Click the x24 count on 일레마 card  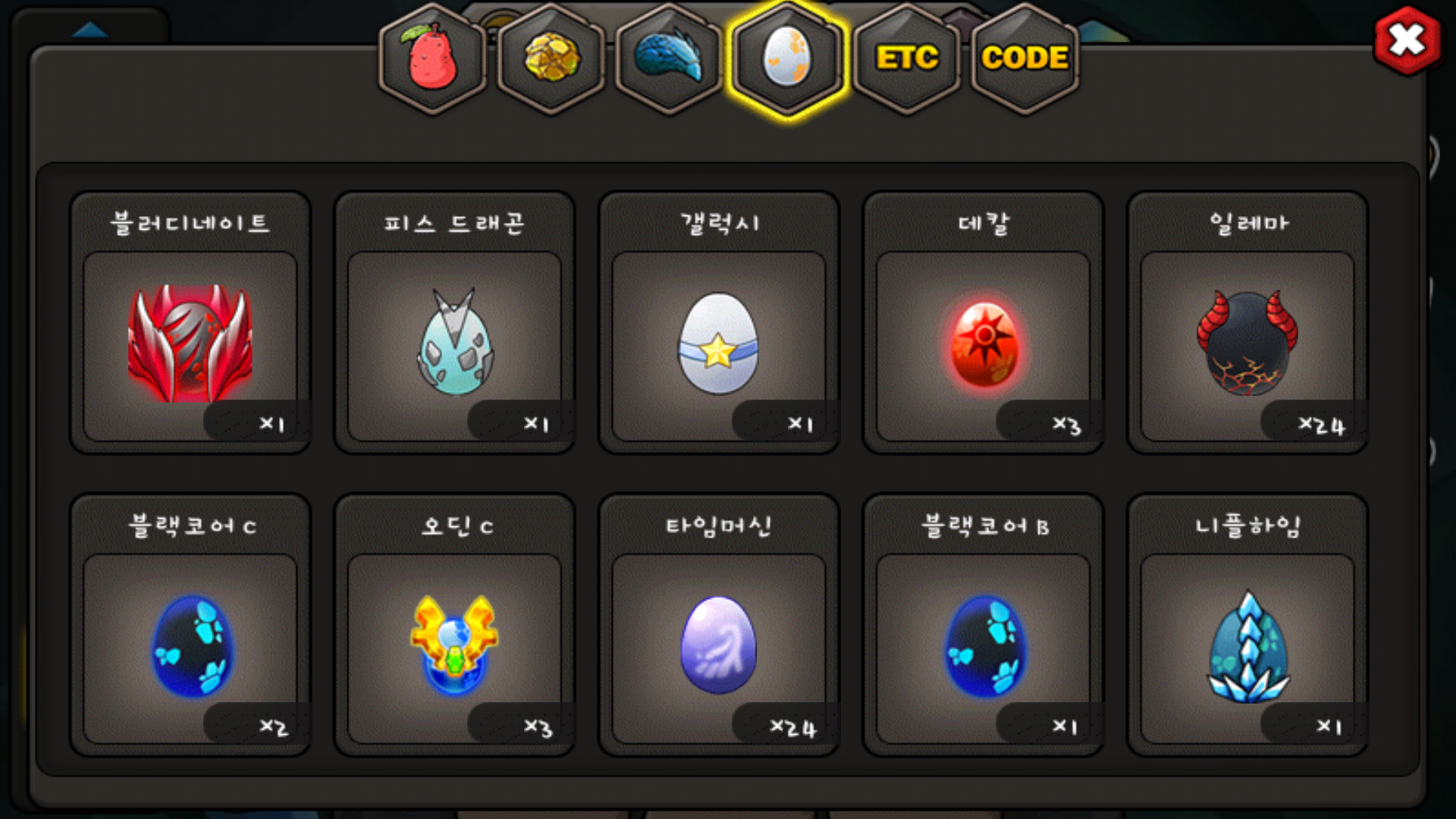[x=1321, y=425]
